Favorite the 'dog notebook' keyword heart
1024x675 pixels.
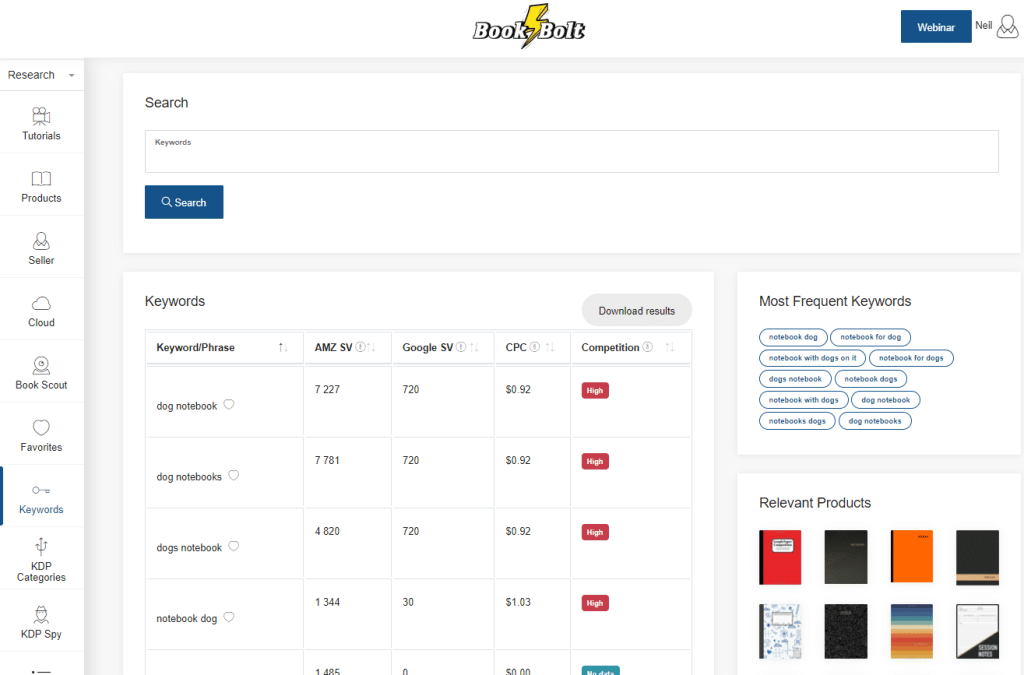[x=227, y=405]
